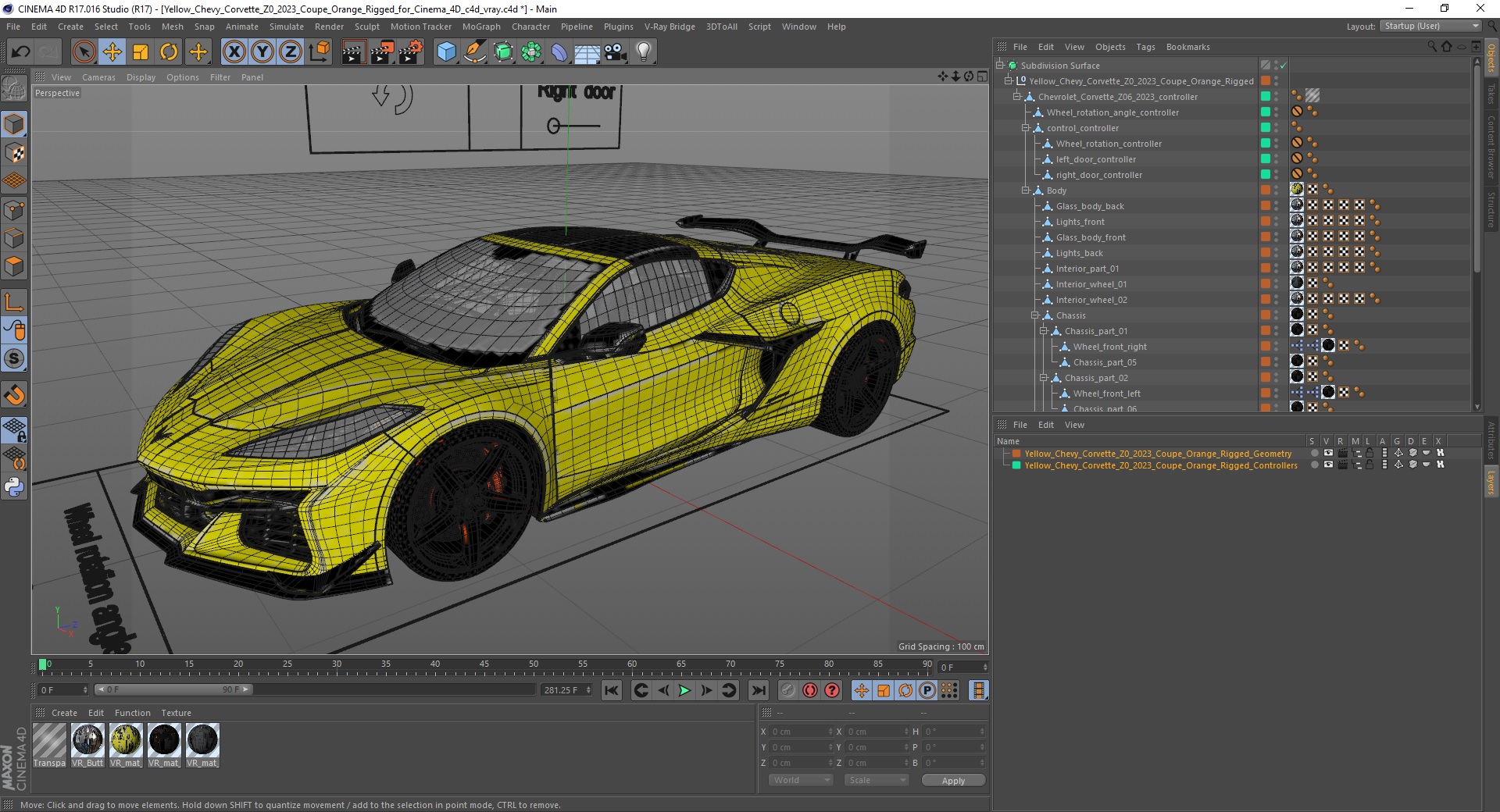The height and width of the screenshot is (812, 1500).
Task: Open the Simulate menu
Action: 286,27
